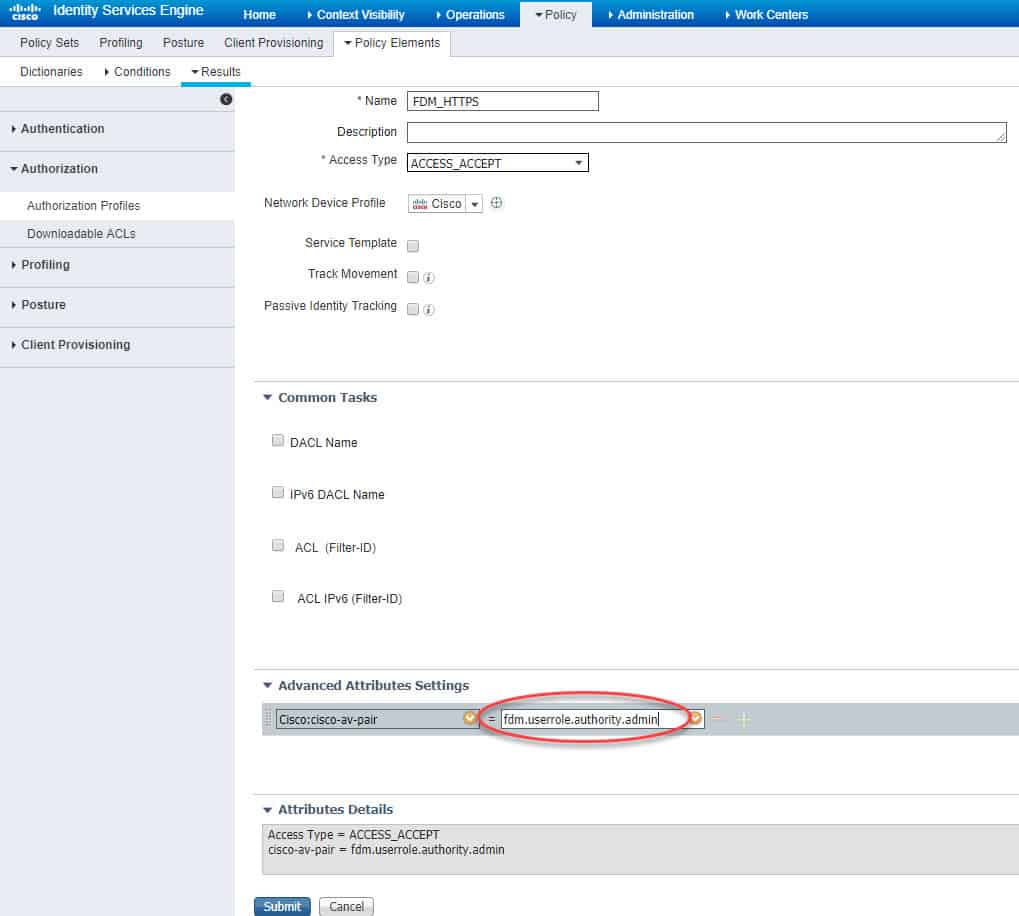Open the Context Visibility menu
The width and height of the screenshot is (1019, 916).
point(355,14)
